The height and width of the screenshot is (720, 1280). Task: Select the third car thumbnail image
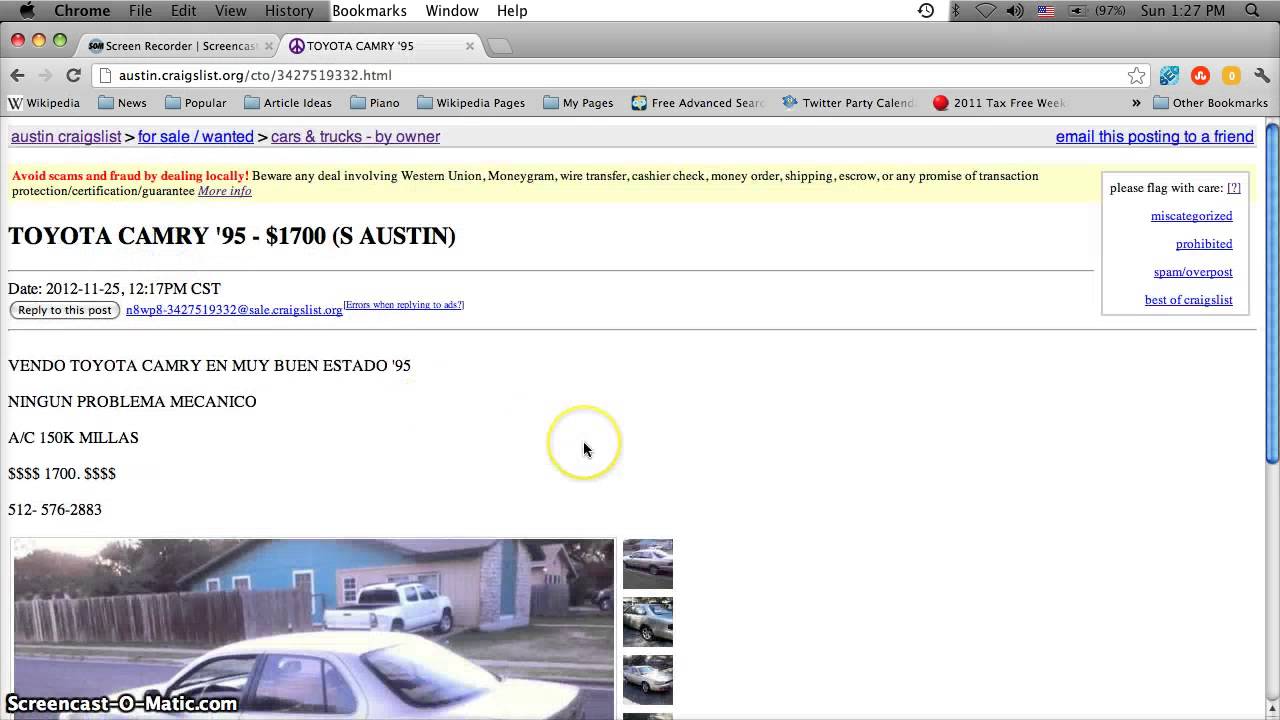pos(648,680)
